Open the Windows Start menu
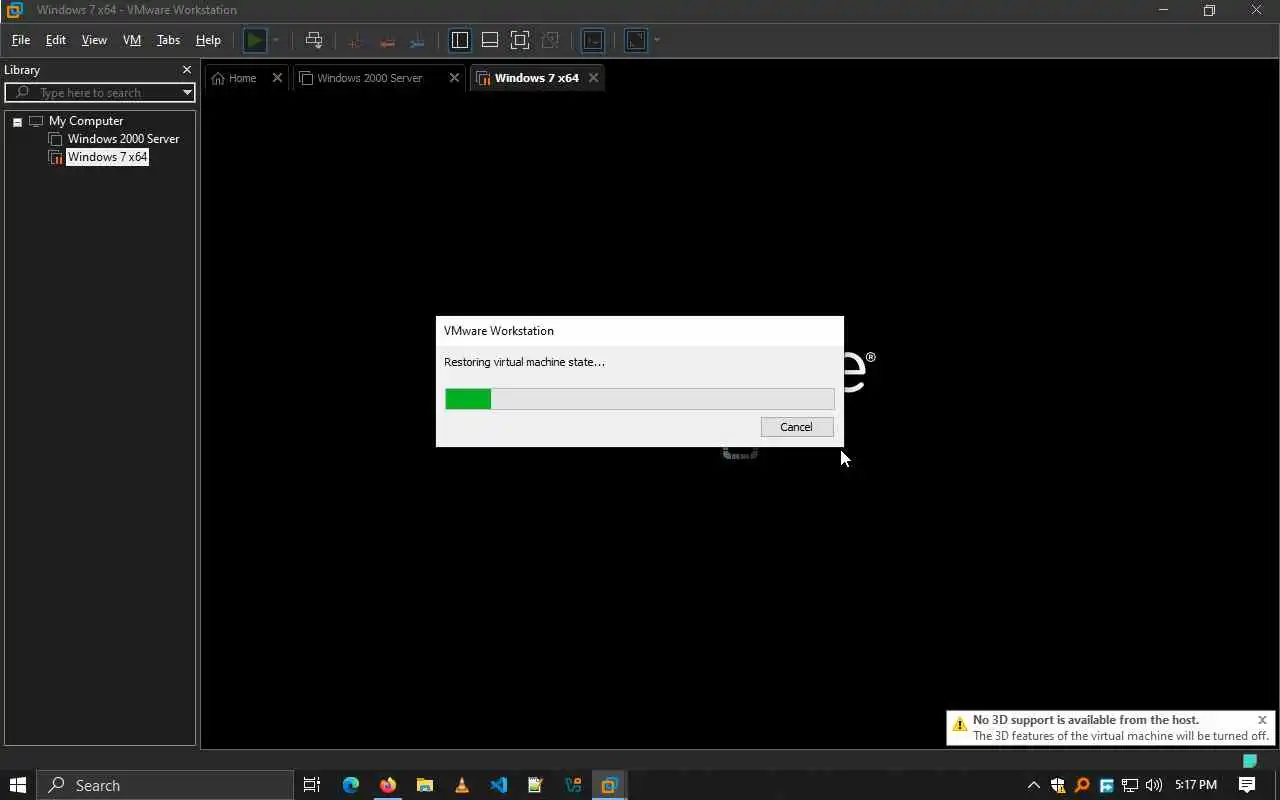The image size is (1280, 800). click(17, 785)
